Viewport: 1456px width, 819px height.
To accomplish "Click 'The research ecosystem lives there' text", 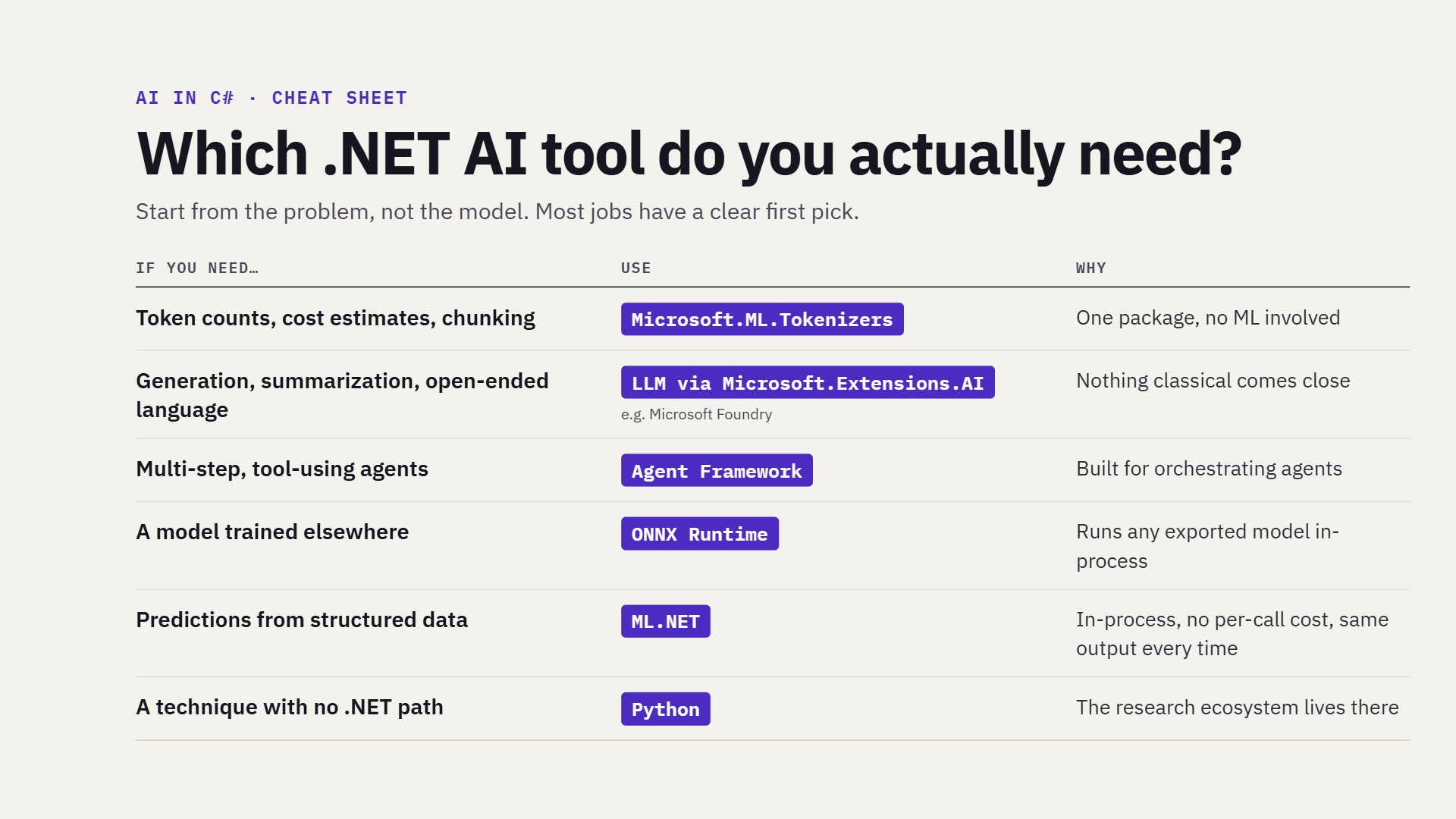I will [x=1238, y=708].
